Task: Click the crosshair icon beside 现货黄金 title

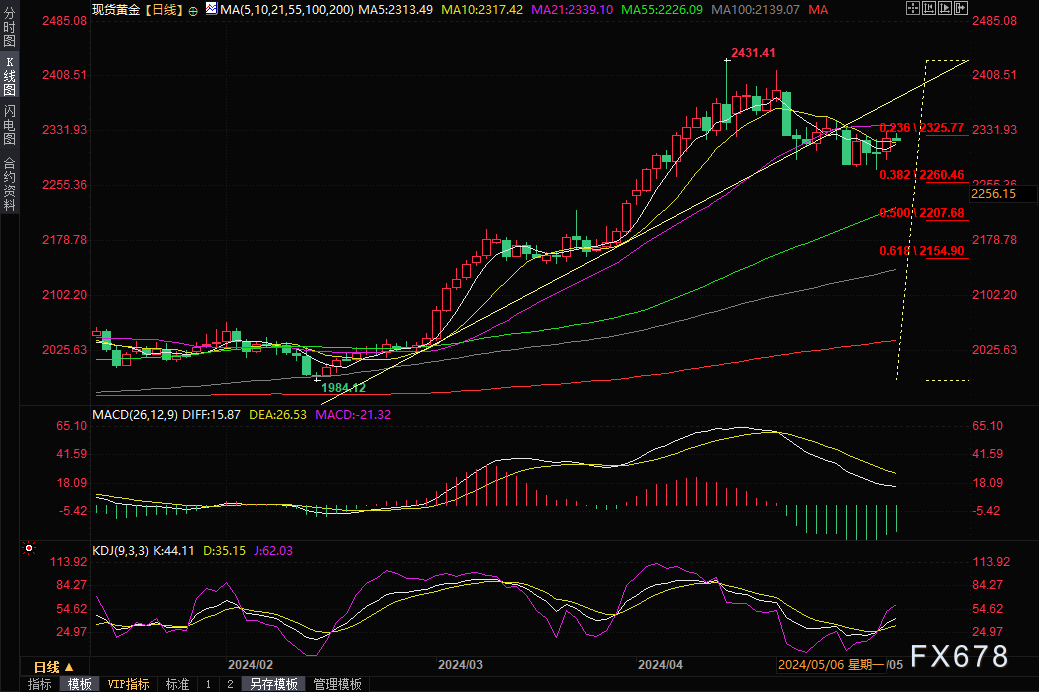Action: click(193, 9)
